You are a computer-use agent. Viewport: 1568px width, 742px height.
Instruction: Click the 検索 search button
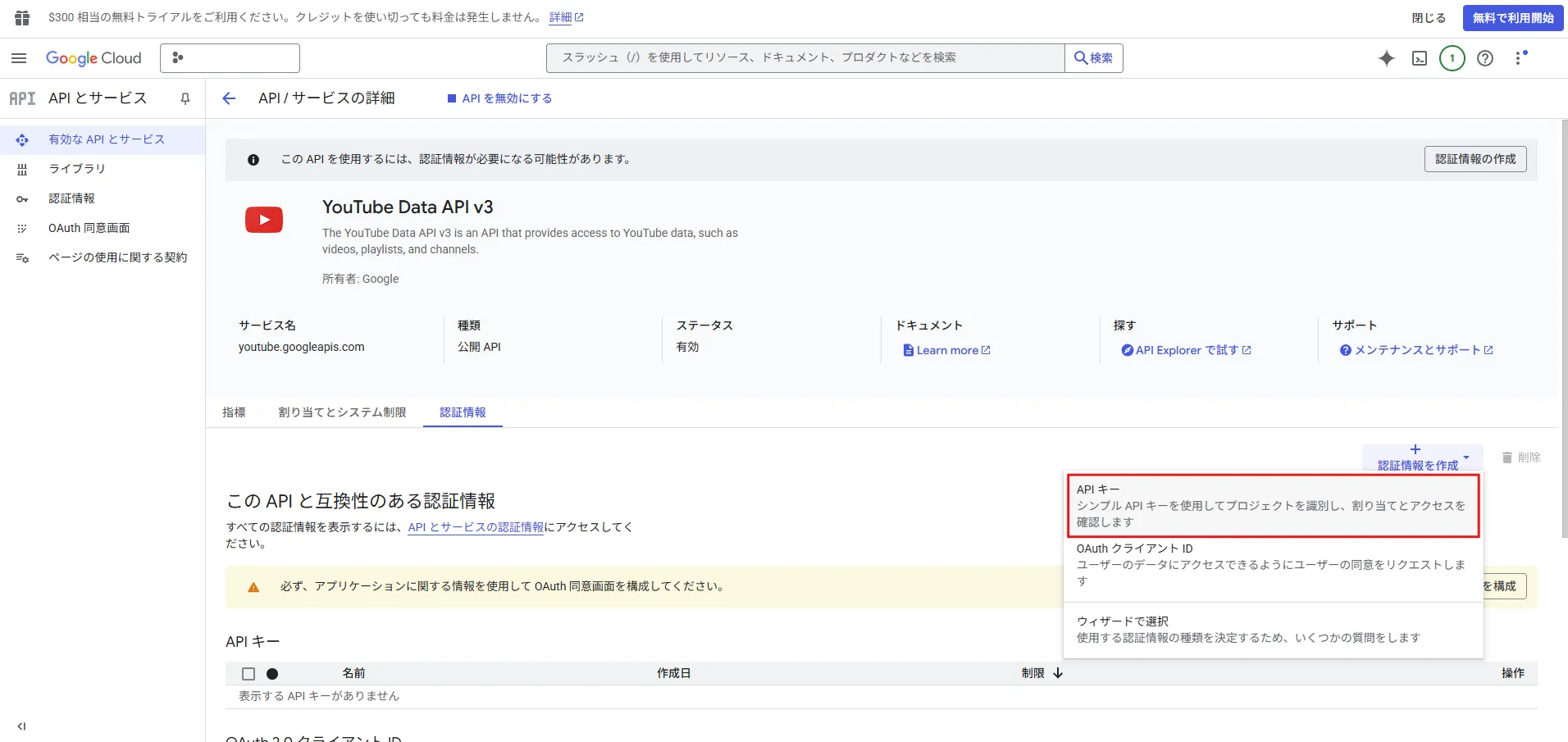[x=1094, y=58]
